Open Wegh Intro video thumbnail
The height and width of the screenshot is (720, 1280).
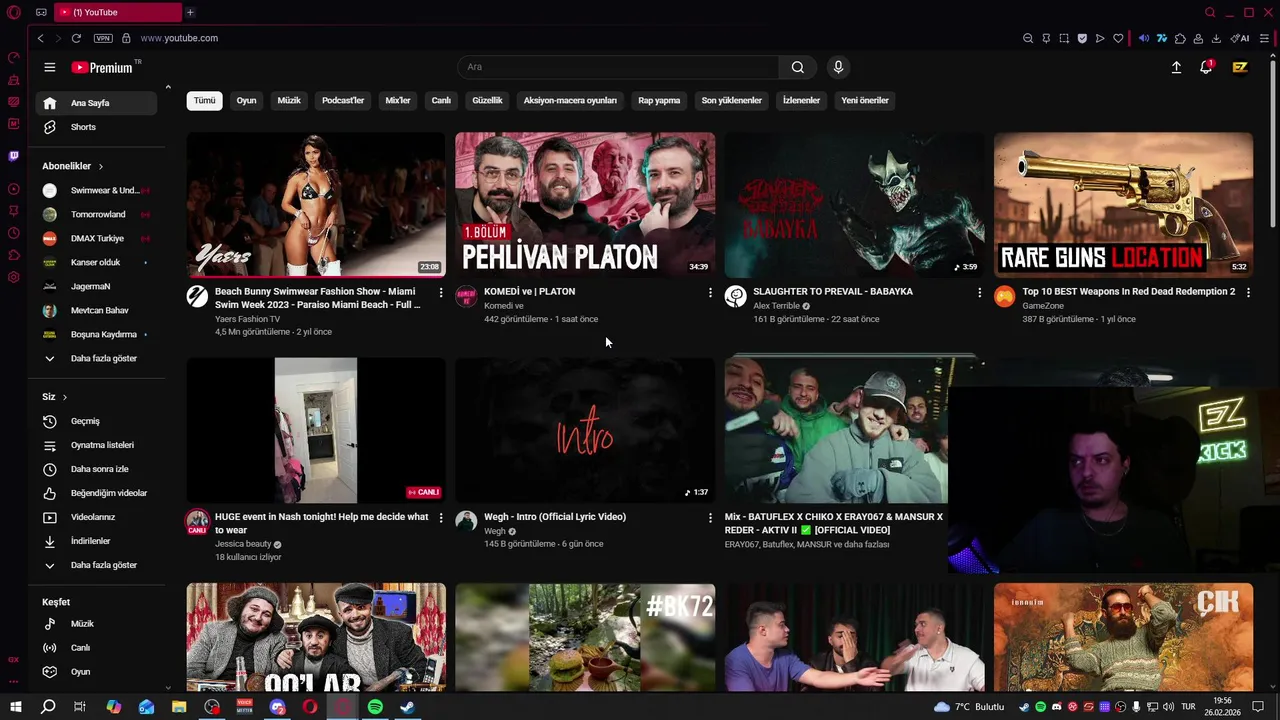coord(585,430)
